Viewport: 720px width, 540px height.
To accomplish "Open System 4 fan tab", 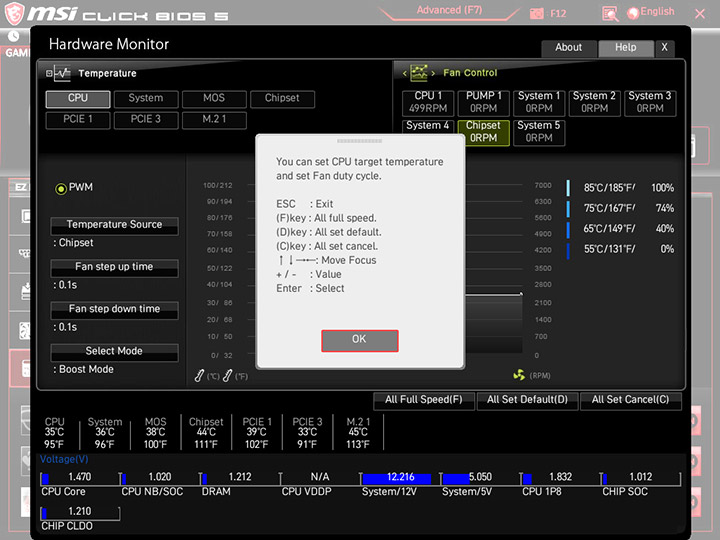I will (x=428, y=126).
